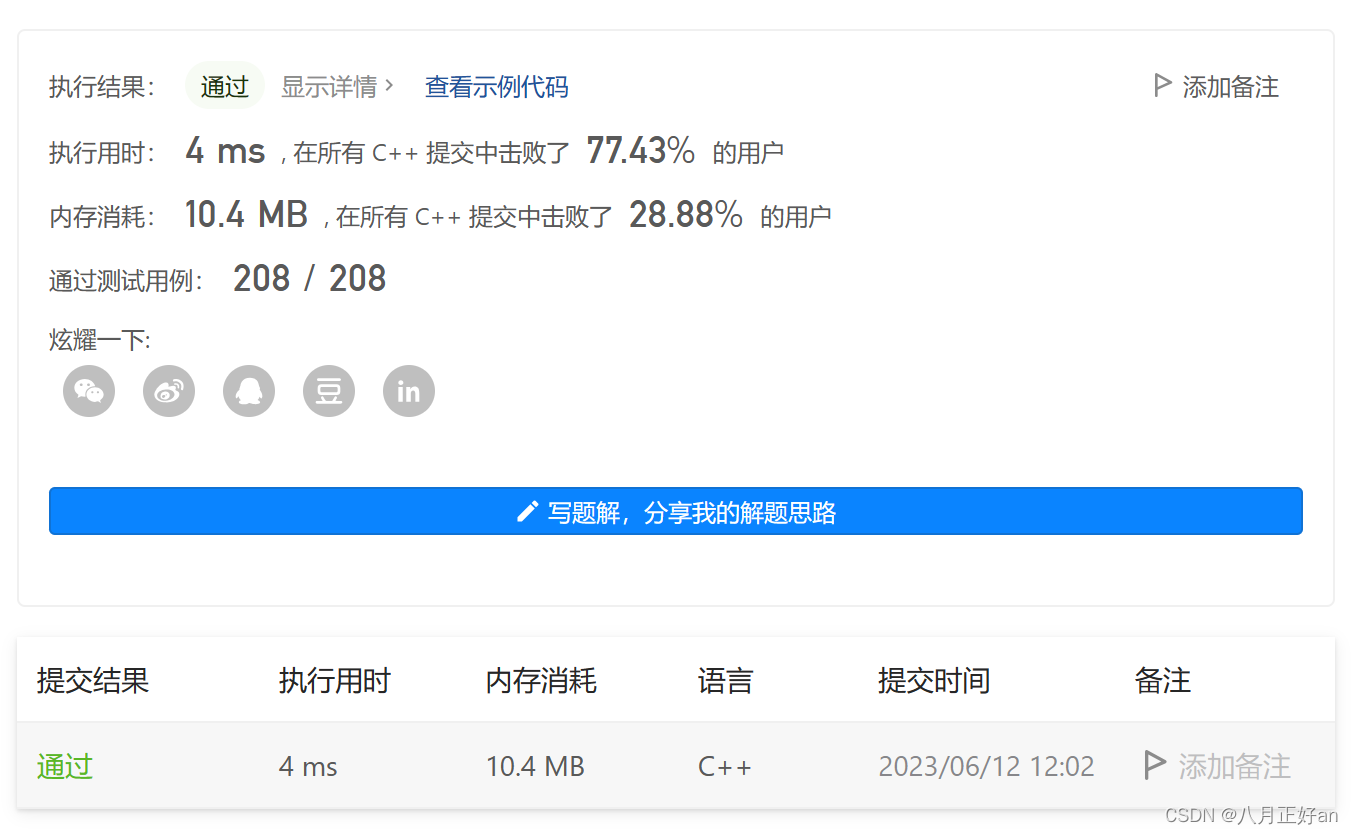Click the flag icon in the submission row
Viewport: 1353px width, 835px height.
(x=1154, y=766)
